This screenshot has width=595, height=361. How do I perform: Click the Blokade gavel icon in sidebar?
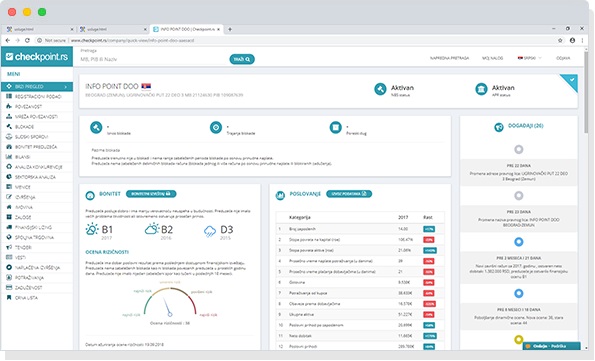9,127
